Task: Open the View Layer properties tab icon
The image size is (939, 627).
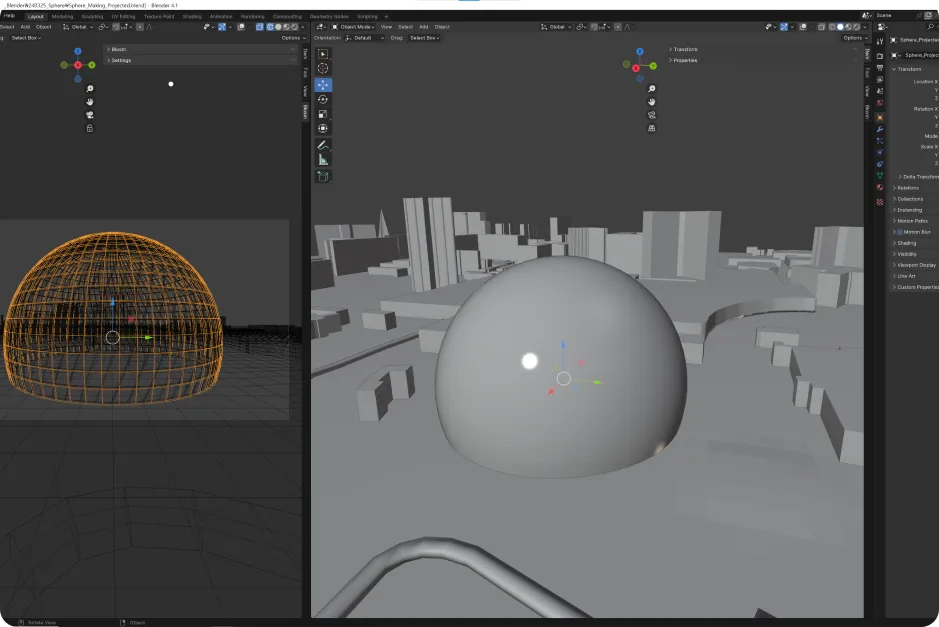Action: (880, 79)
